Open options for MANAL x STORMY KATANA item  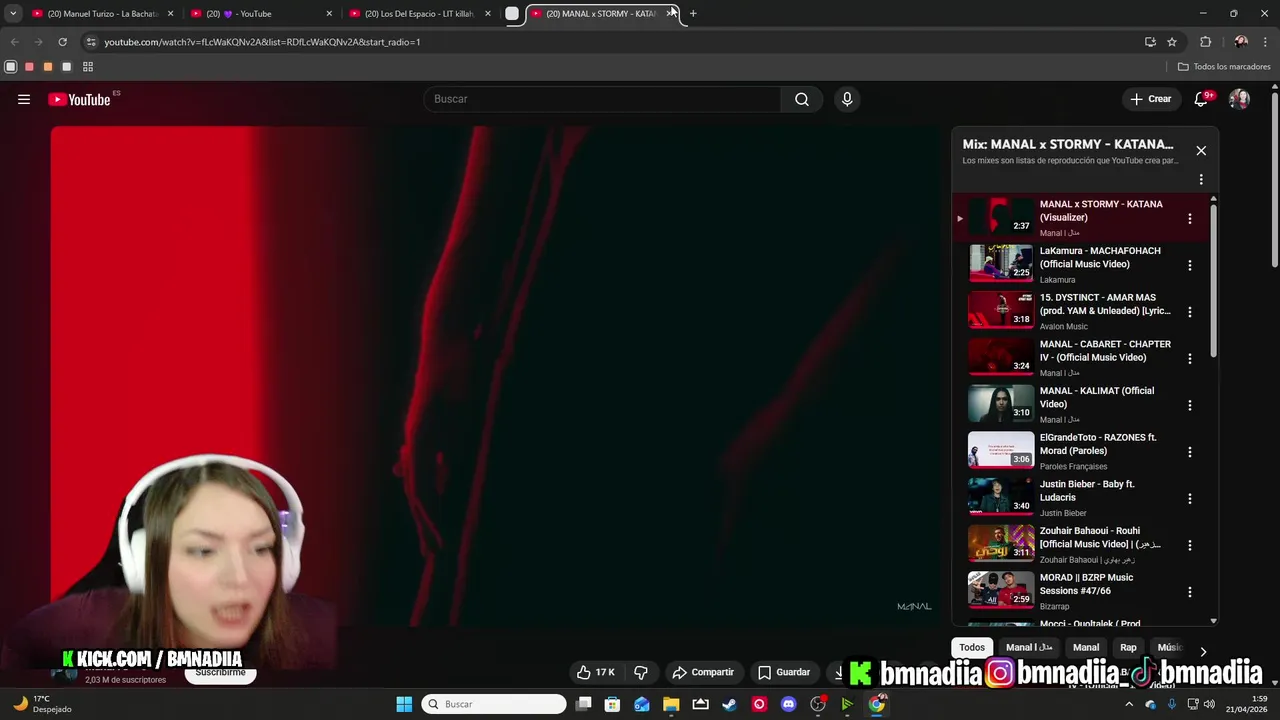(1189, 219)
